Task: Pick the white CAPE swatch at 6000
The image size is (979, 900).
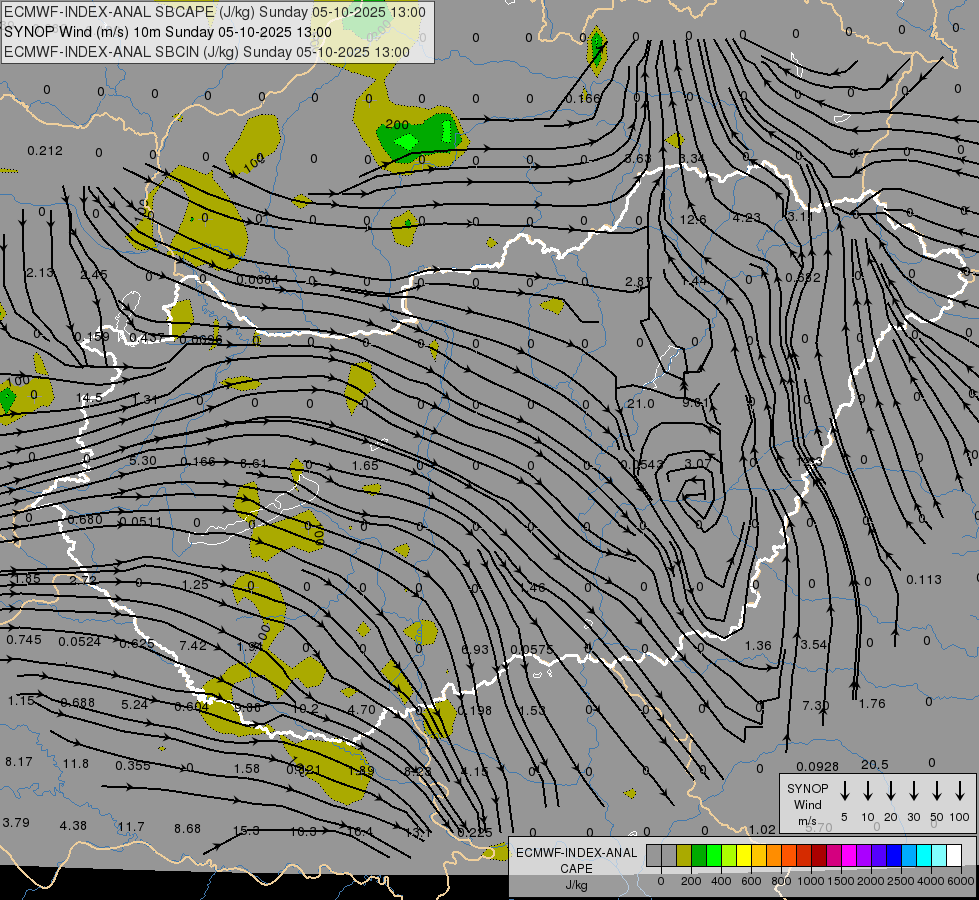Action: tap(954, 856)
